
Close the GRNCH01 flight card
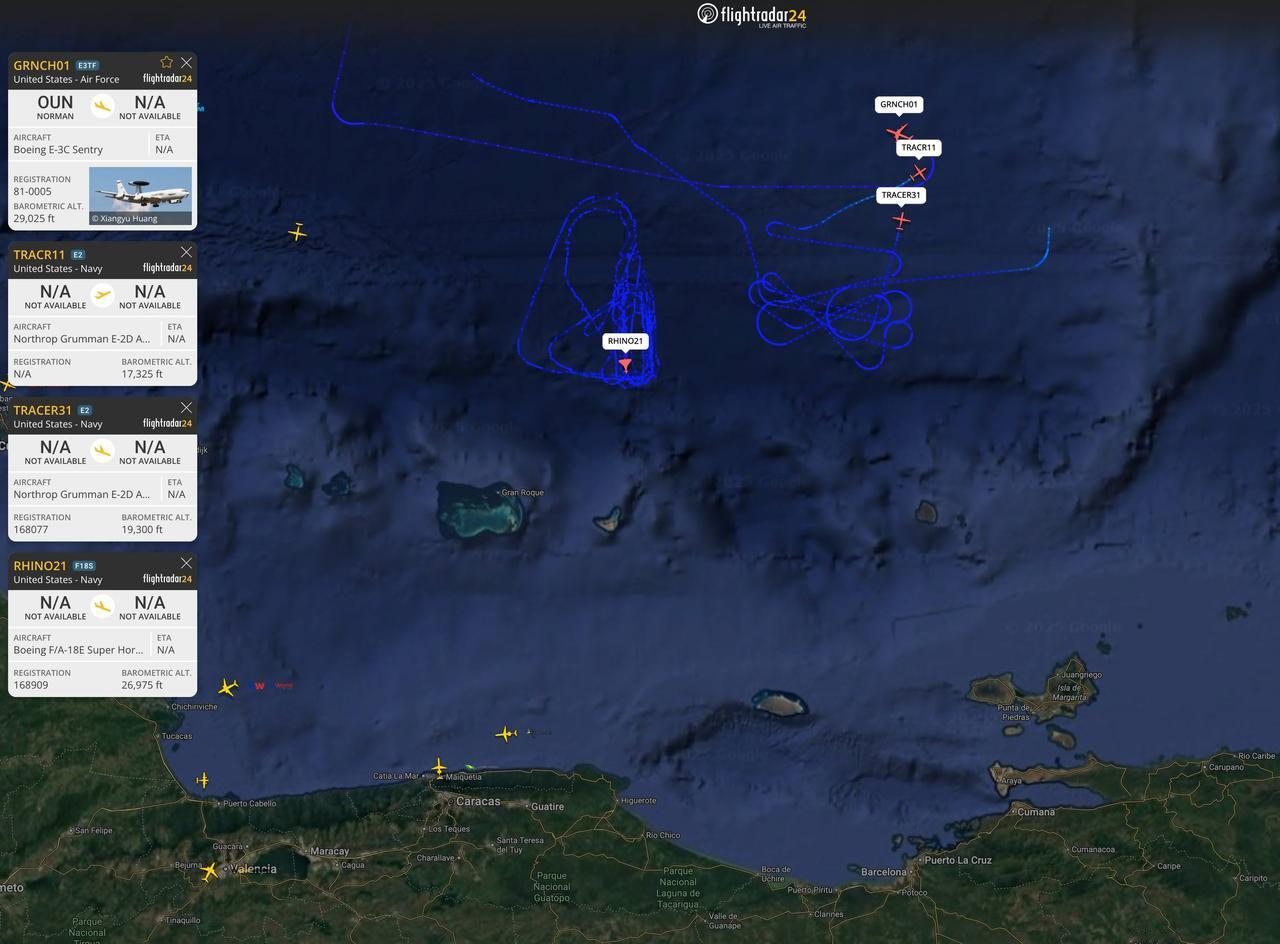186,62
